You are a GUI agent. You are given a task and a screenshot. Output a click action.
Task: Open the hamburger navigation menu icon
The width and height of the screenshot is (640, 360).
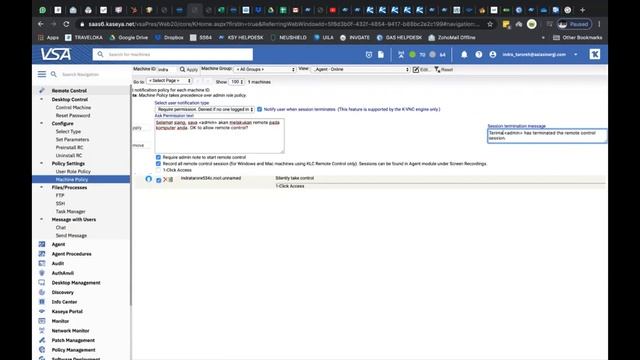point(42,74)
